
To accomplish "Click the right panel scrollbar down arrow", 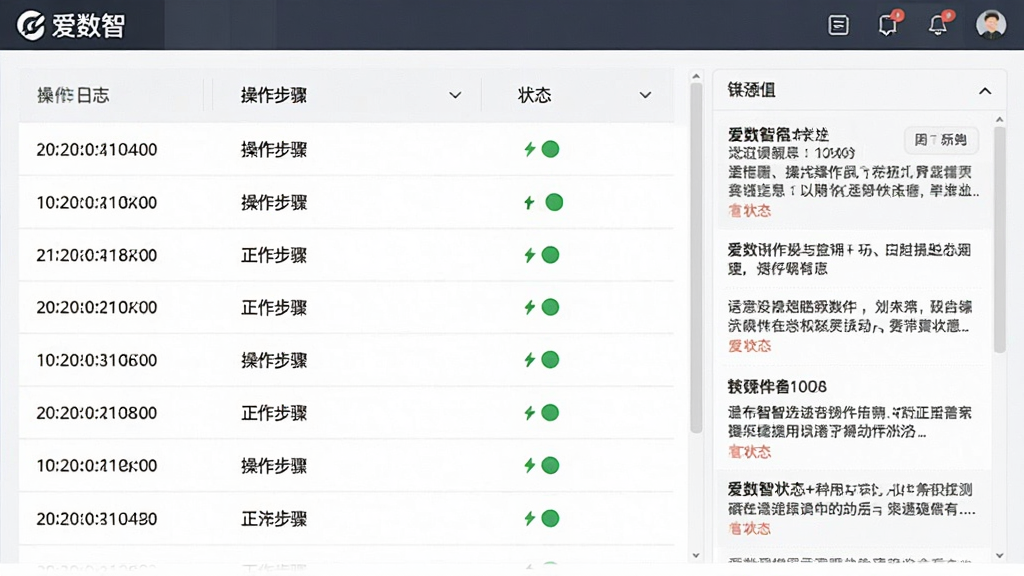I will pos(999,556).
